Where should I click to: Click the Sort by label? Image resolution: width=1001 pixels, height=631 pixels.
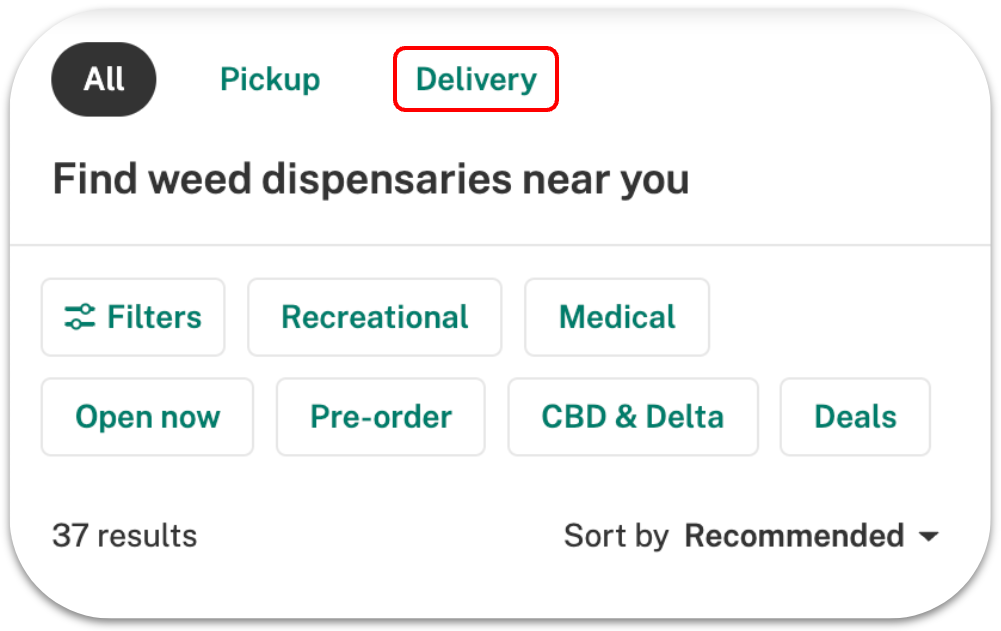pyautogui.click(x=616, y=535)
